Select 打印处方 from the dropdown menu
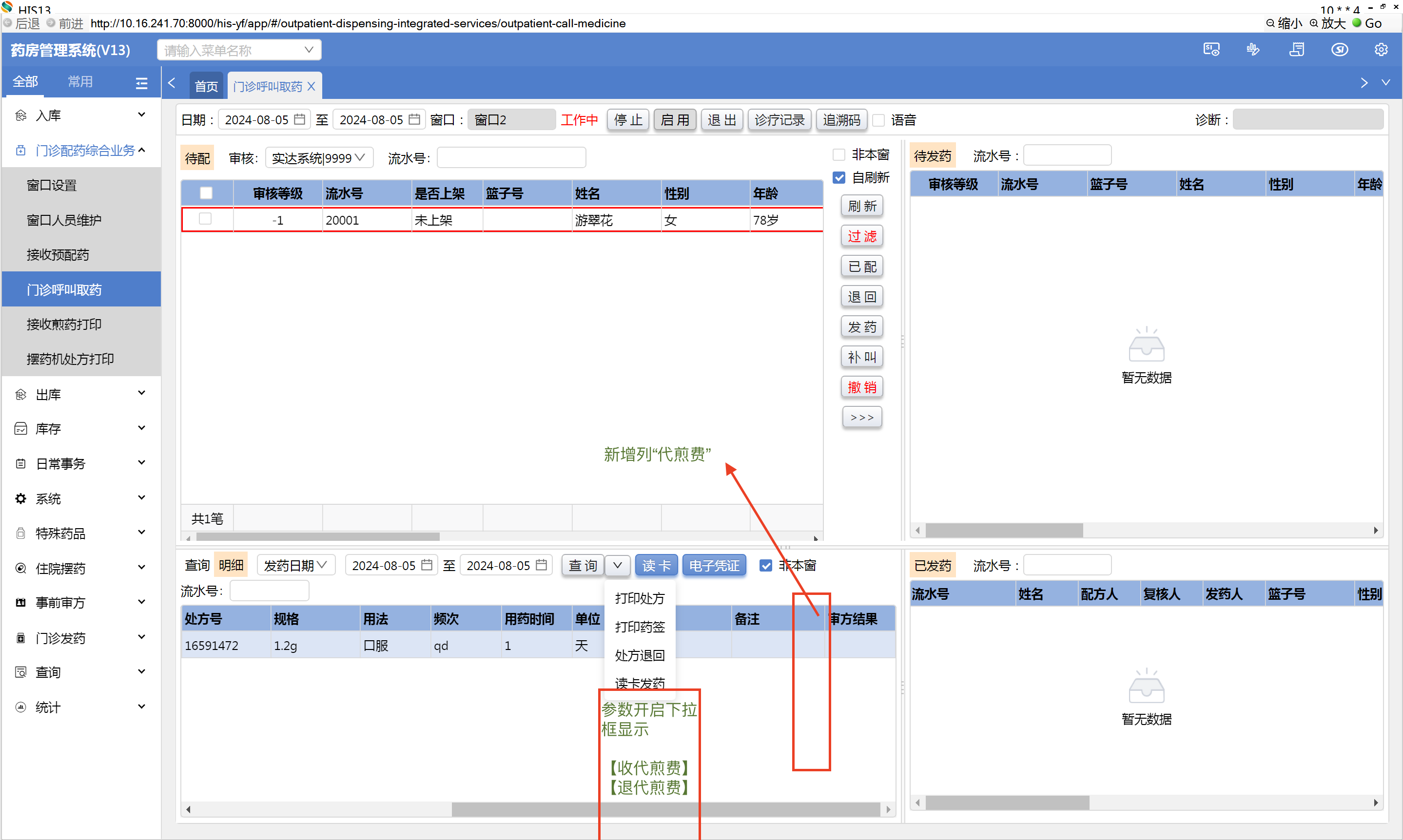This screenshot has width=1403, height=840. tap(639, 598)
